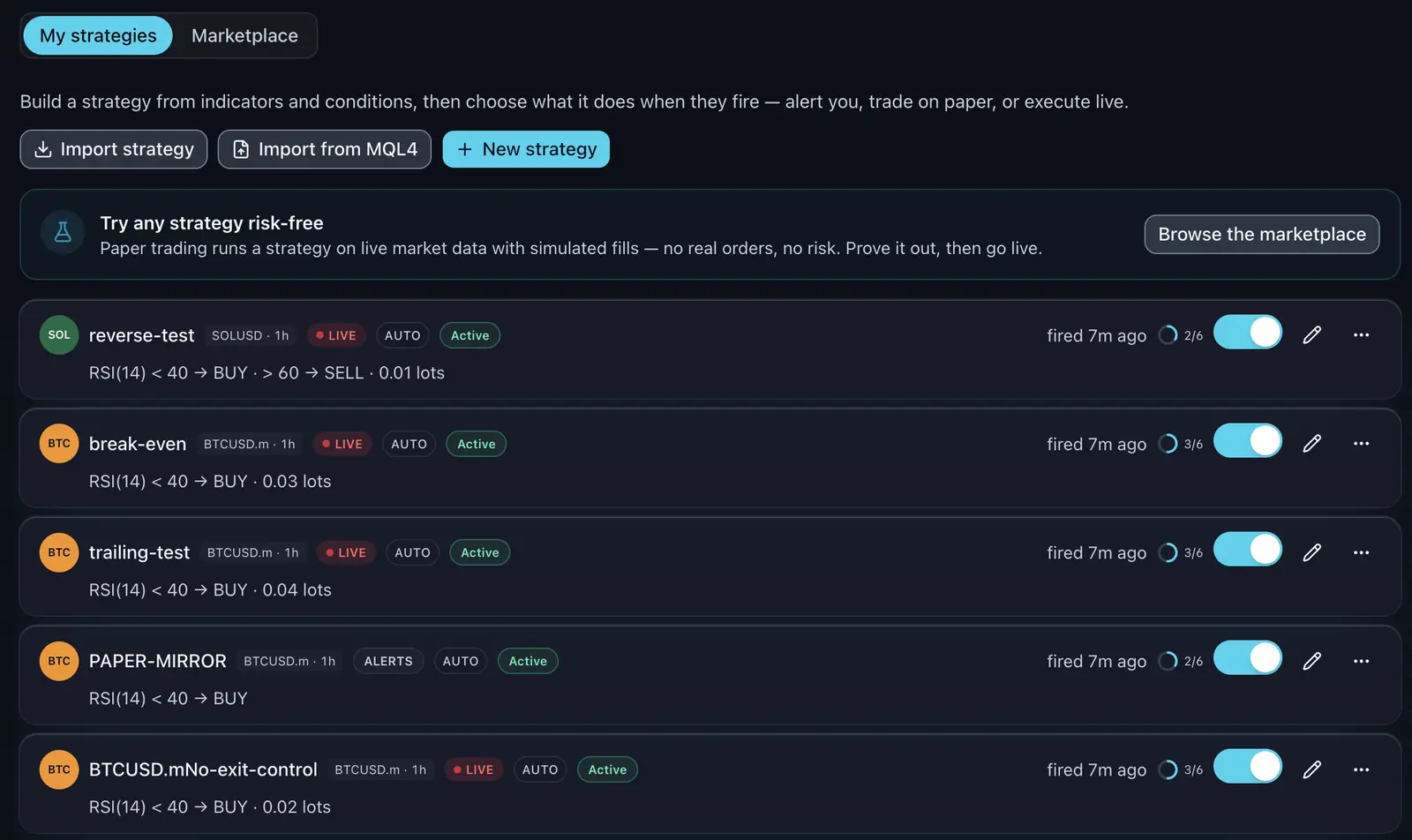
Task: Disable the reverse-test strategy toggle
Action: click(1248, 333)
